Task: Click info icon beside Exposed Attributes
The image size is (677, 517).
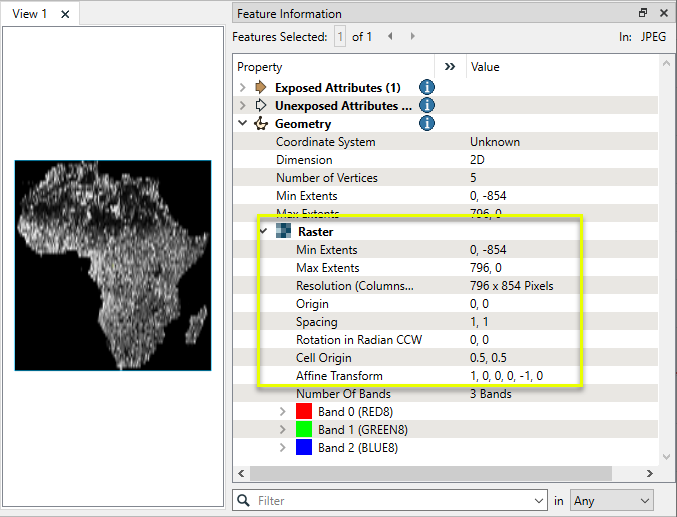Action: [427, 88]
